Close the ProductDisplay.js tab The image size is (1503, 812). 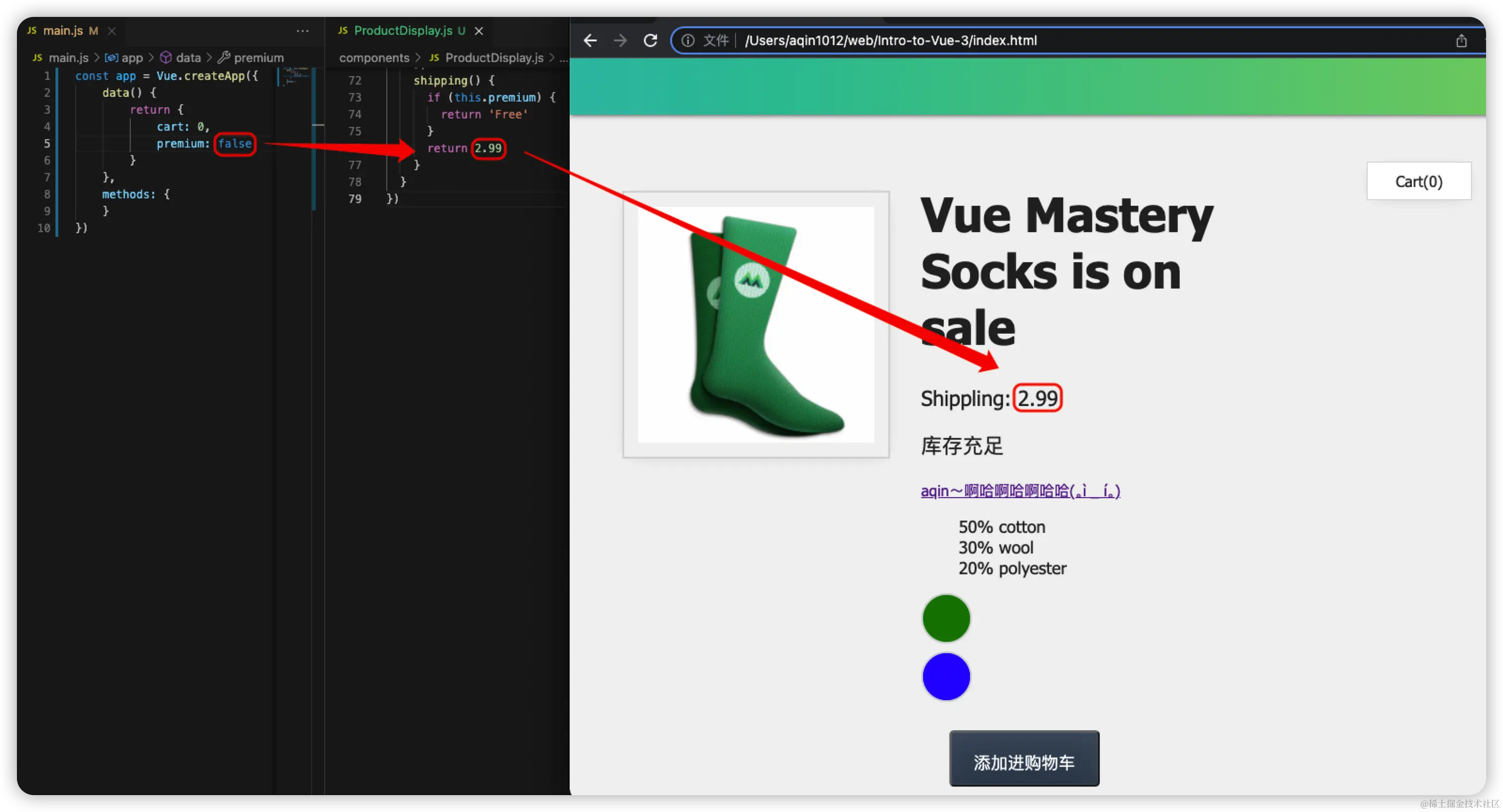(479, 31)
